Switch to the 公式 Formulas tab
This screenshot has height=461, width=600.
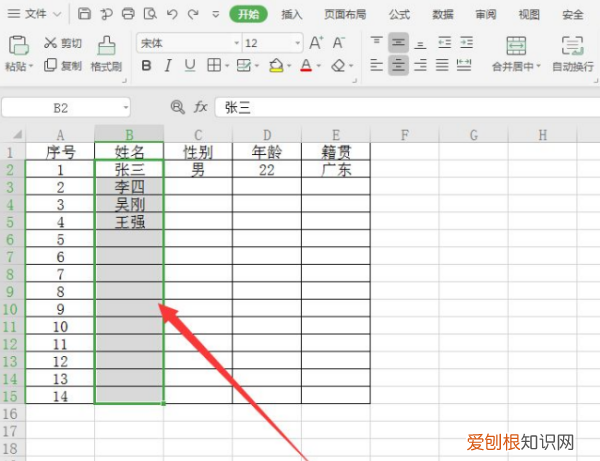click(399, 15)
